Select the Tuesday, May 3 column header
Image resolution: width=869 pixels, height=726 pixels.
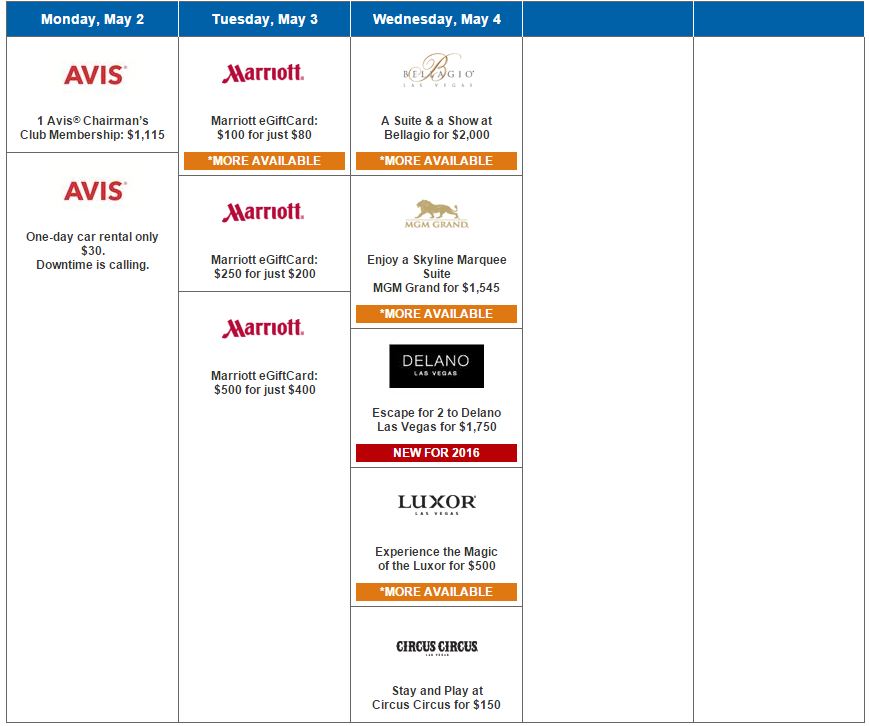(x=264, y=20)
